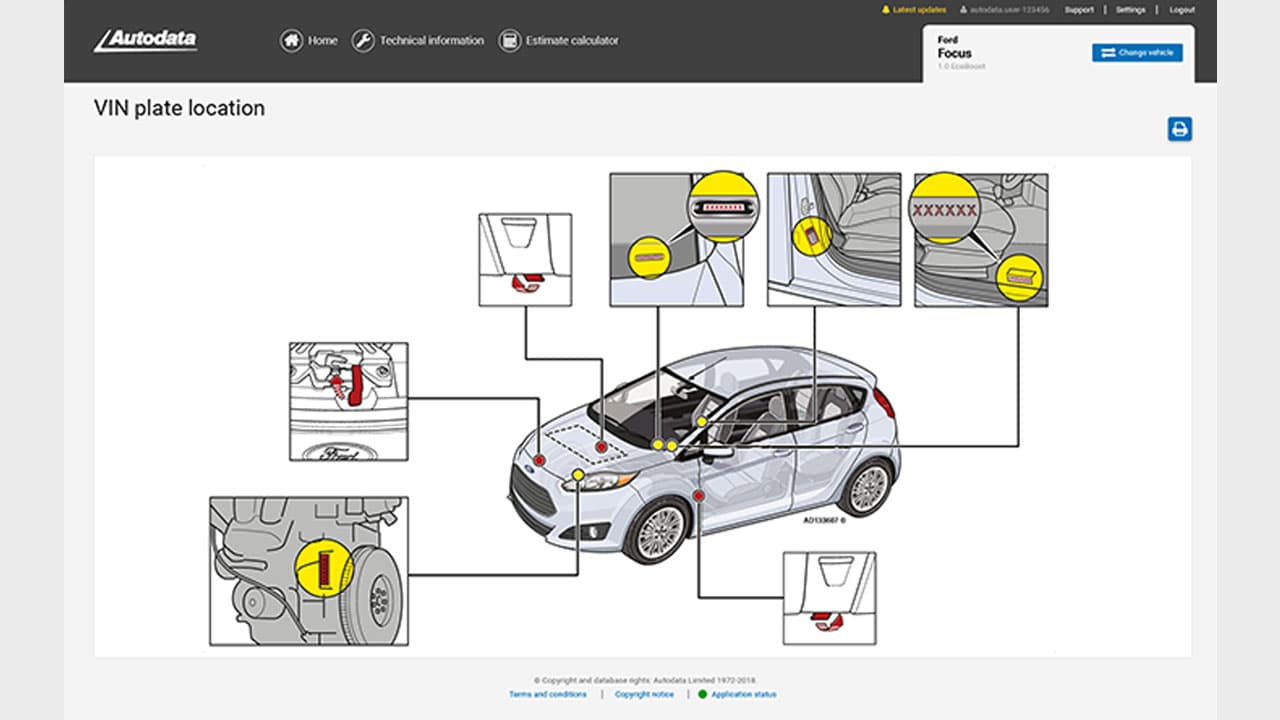Viewport: 1280px width, 720px height.
Task: Click the Support menu item
Action: 1078,9
